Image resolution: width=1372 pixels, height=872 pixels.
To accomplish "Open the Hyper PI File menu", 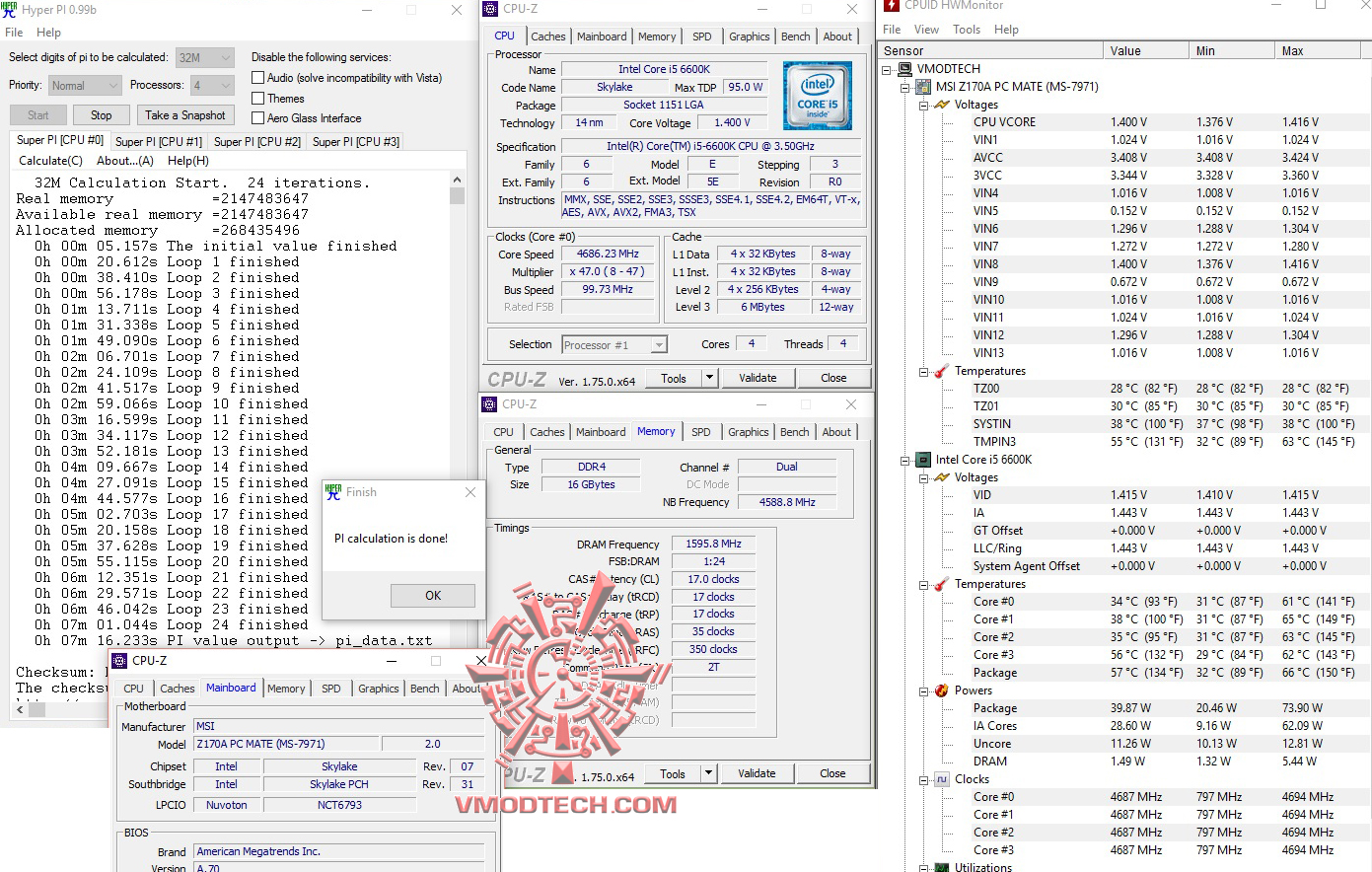I will 14,33.
